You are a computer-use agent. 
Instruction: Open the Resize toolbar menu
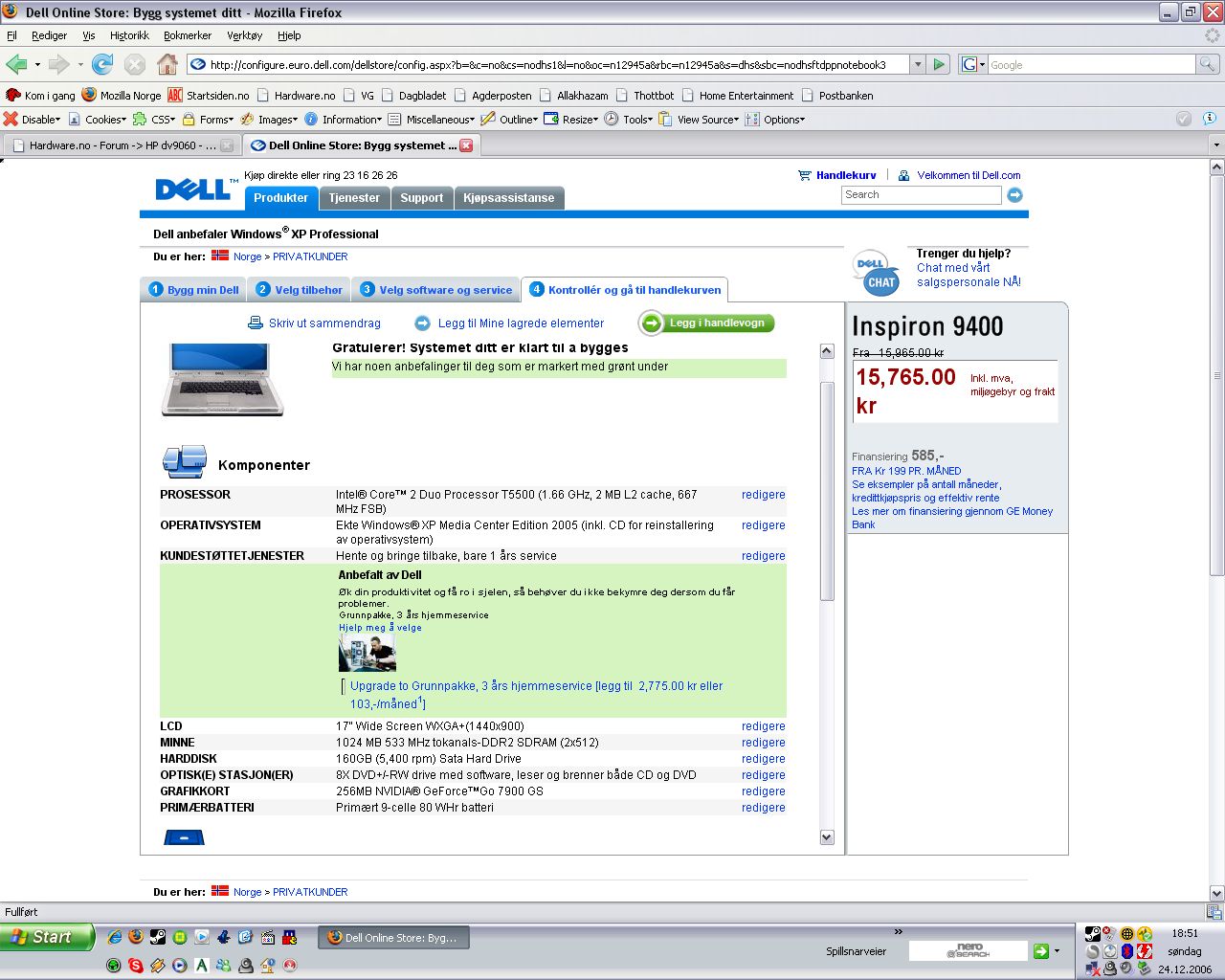tap(570, 120)
